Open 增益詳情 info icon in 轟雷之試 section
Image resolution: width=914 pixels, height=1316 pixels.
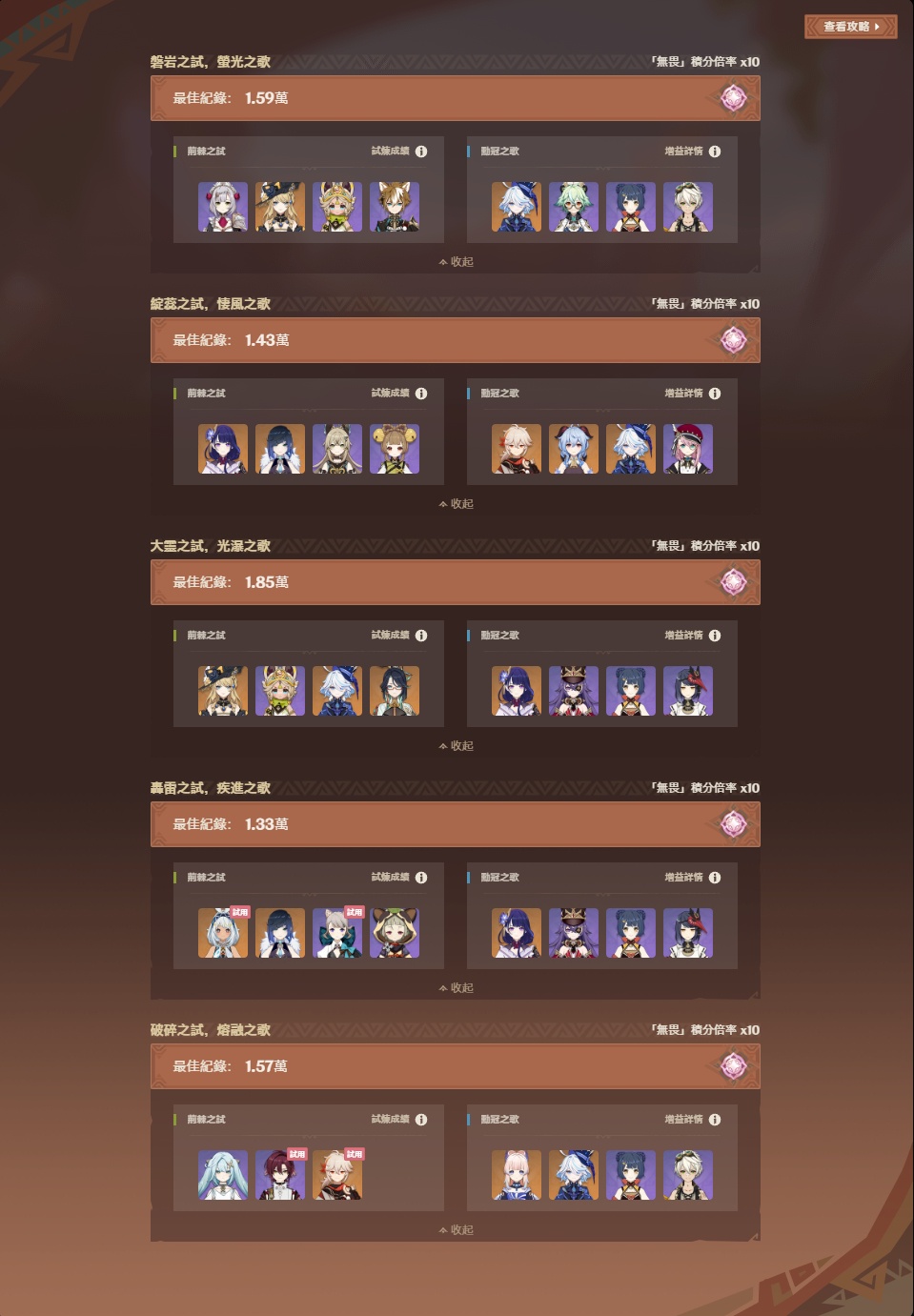(715, 878)
